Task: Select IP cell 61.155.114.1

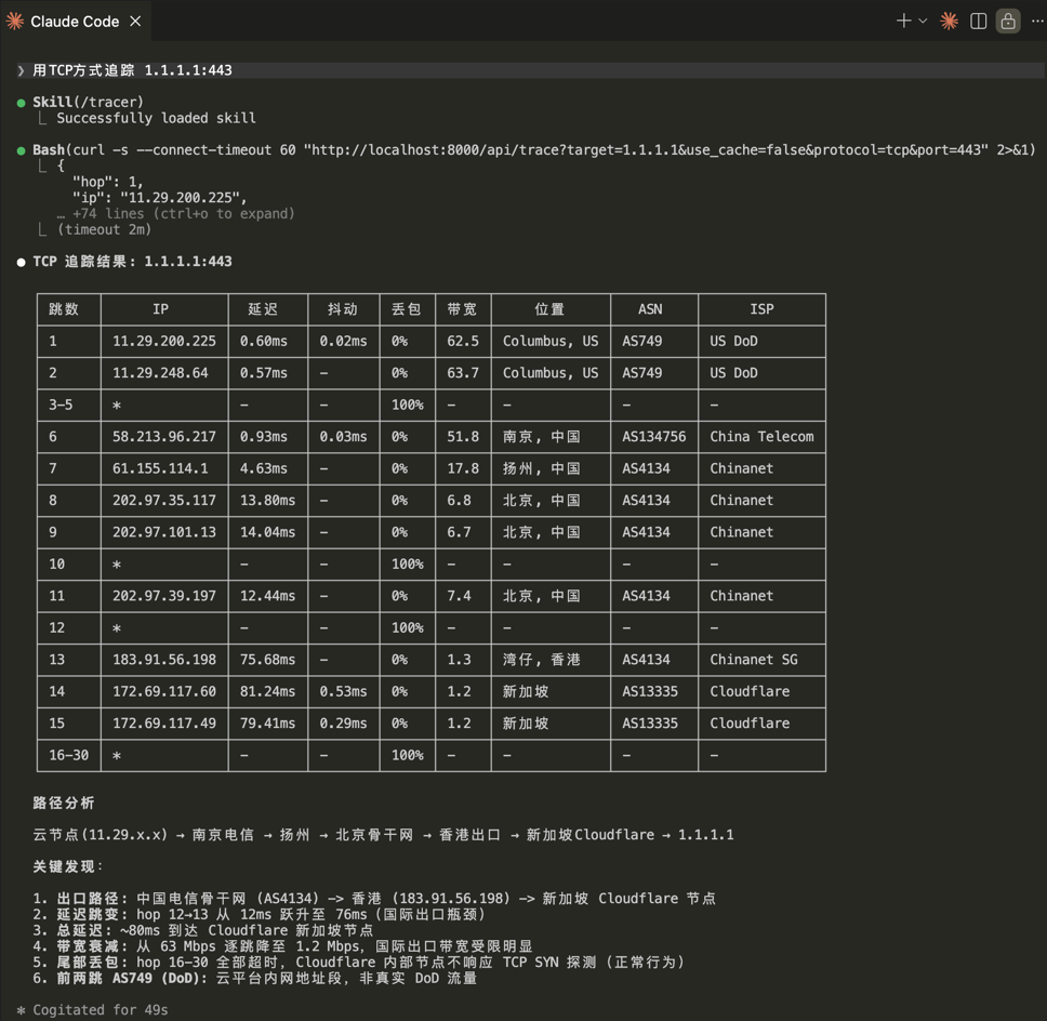Action: (164, 469)
